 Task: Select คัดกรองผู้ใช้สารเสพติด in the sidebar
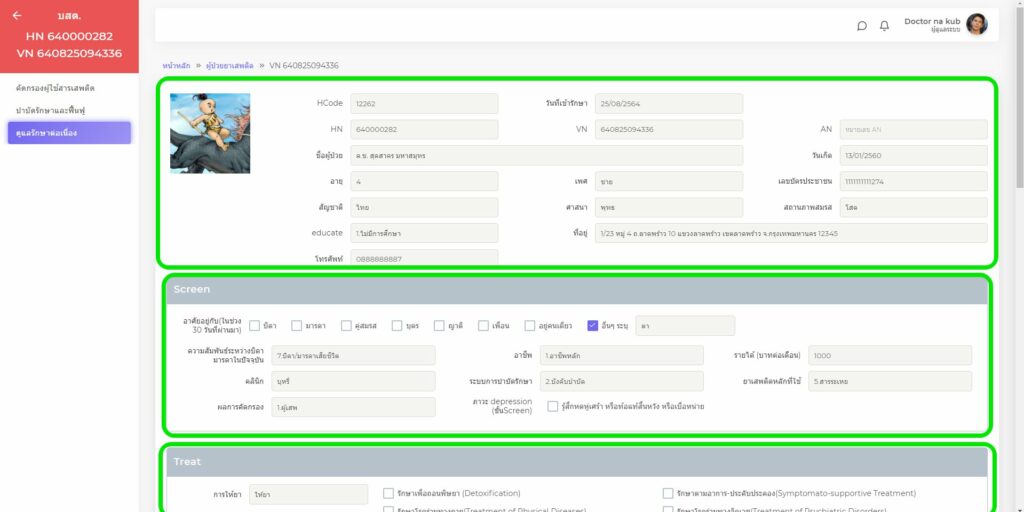pos(56,88)
